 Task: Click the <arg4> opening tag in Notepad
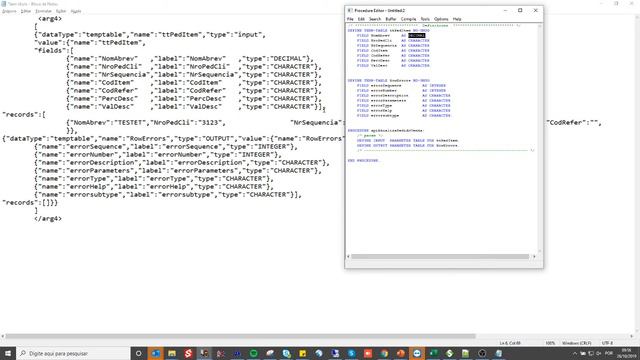[x=50, y=18]
